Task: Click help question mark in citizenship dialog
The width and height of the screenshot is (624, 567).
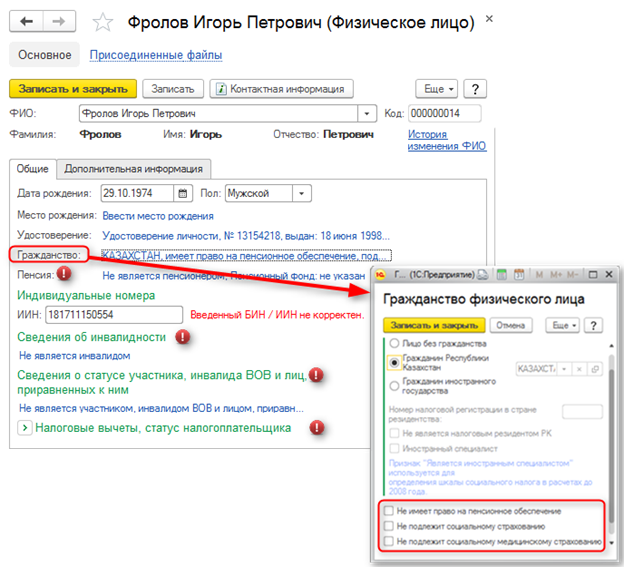Action: (x=592, y=325)
